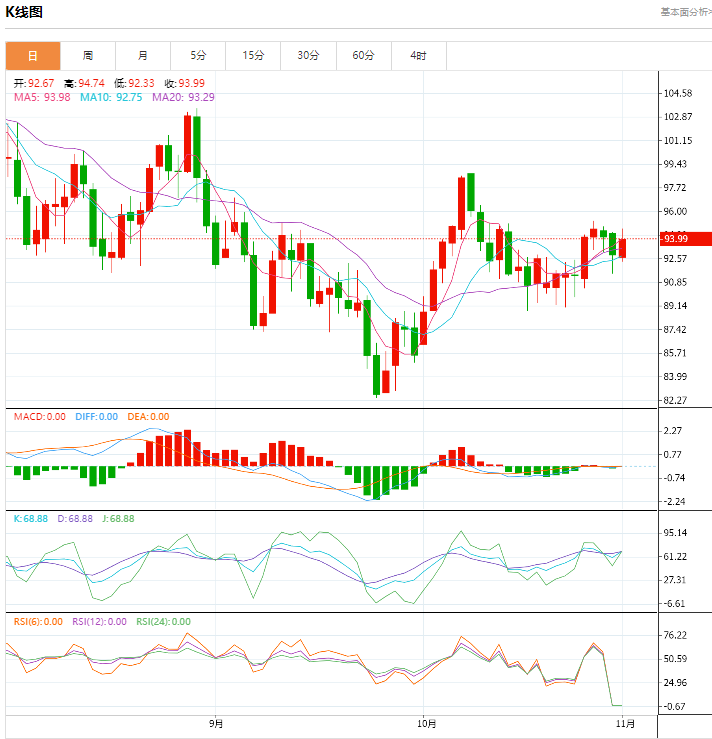Screen dimensions: 712x739
Task: Click the 2.27 MACD axis label
Action: [x=672, y=430]
